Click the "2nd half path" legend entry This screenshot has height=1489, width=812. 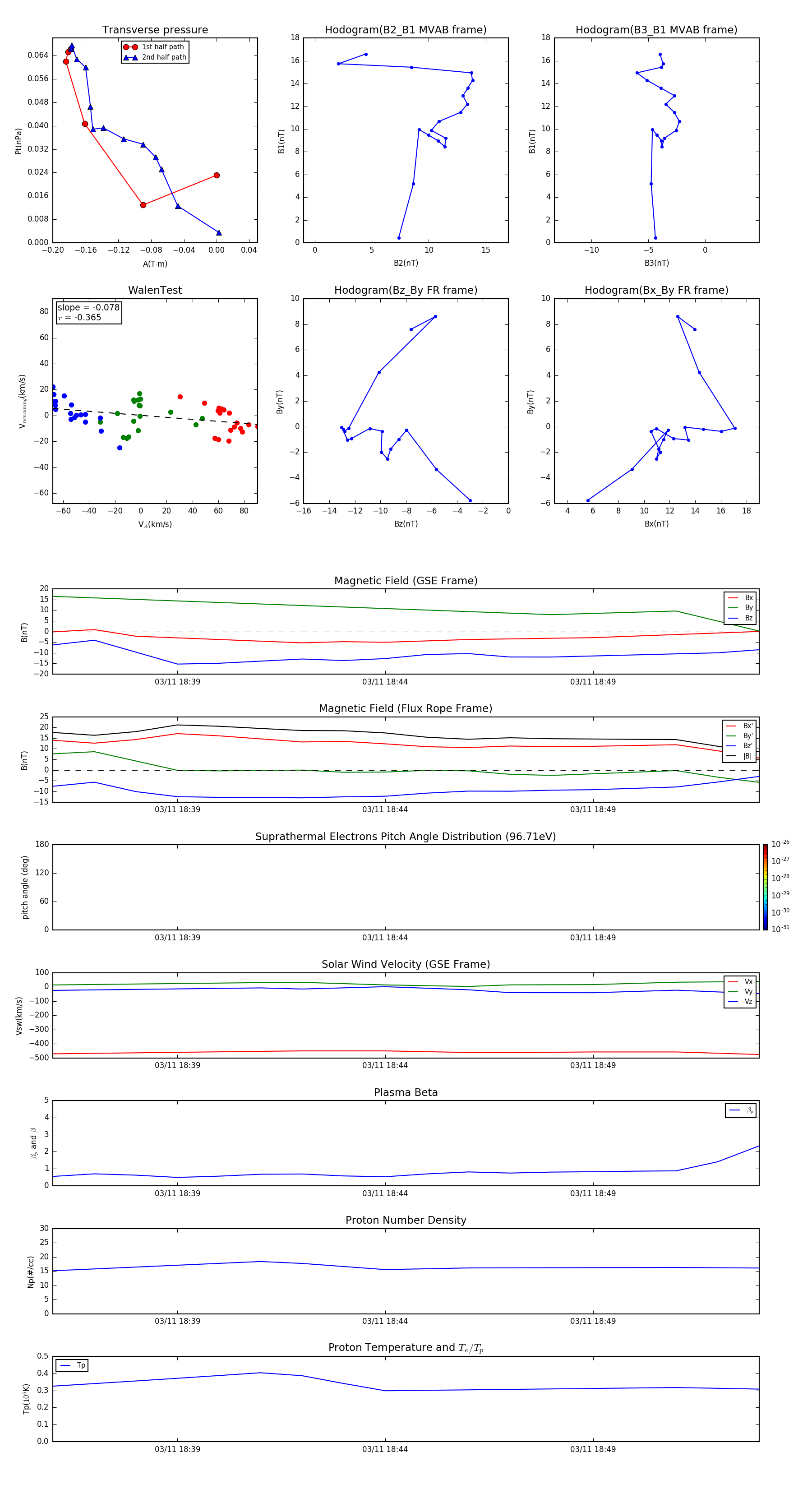155,57
